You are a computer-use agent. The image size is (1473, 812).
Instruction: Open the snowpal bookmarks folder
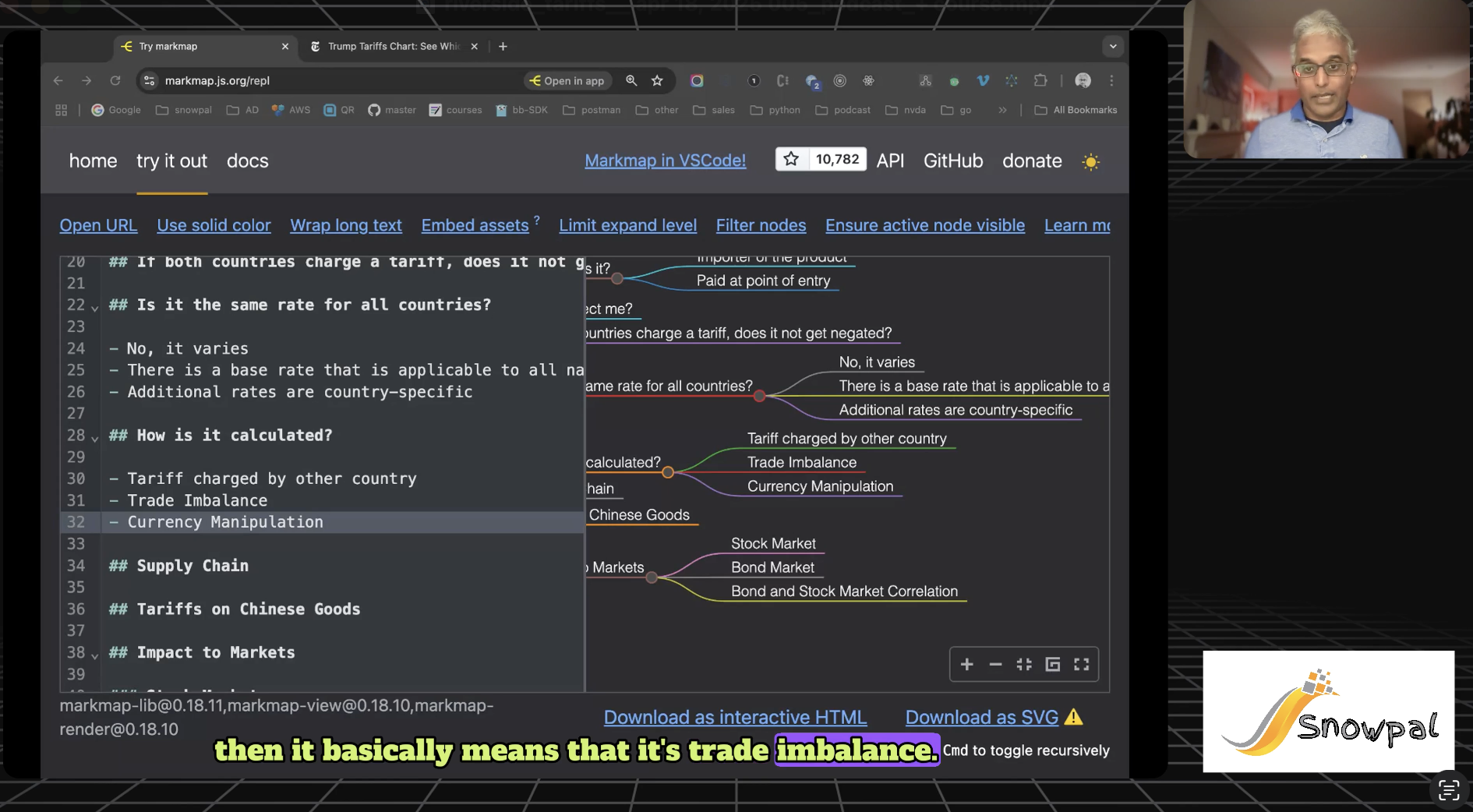pyautogui.click(x=184, y=110)
